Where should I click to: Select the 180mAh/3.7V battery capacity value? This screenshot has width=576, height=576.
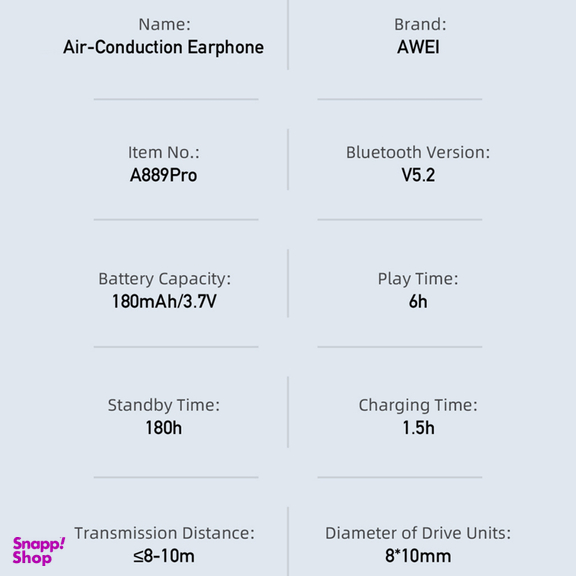click(x=164, y=302)
